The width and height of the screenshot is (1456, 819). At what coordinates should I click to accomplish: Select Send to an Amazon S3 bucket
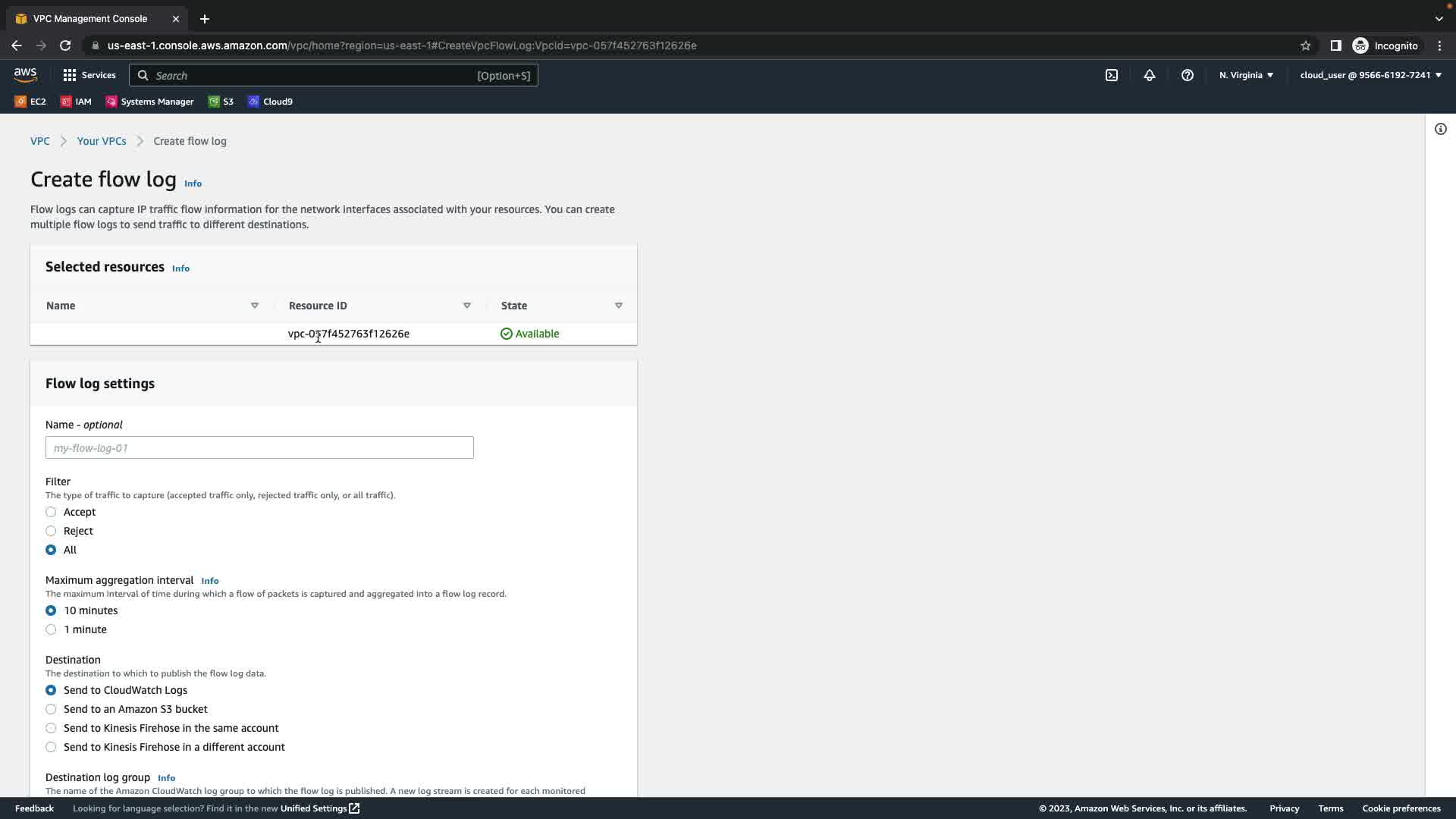coord(51,709)
